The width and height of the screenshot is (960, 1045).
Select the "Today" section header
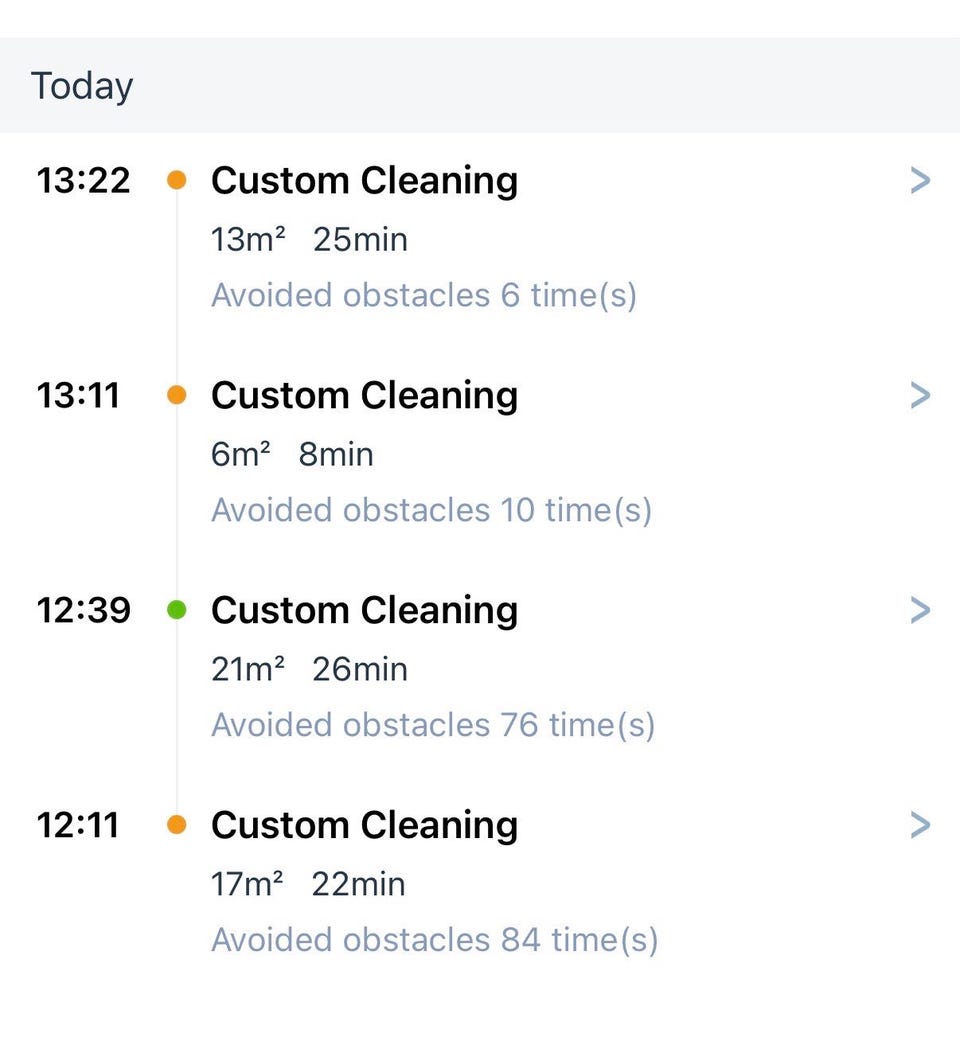pos(82,86)
